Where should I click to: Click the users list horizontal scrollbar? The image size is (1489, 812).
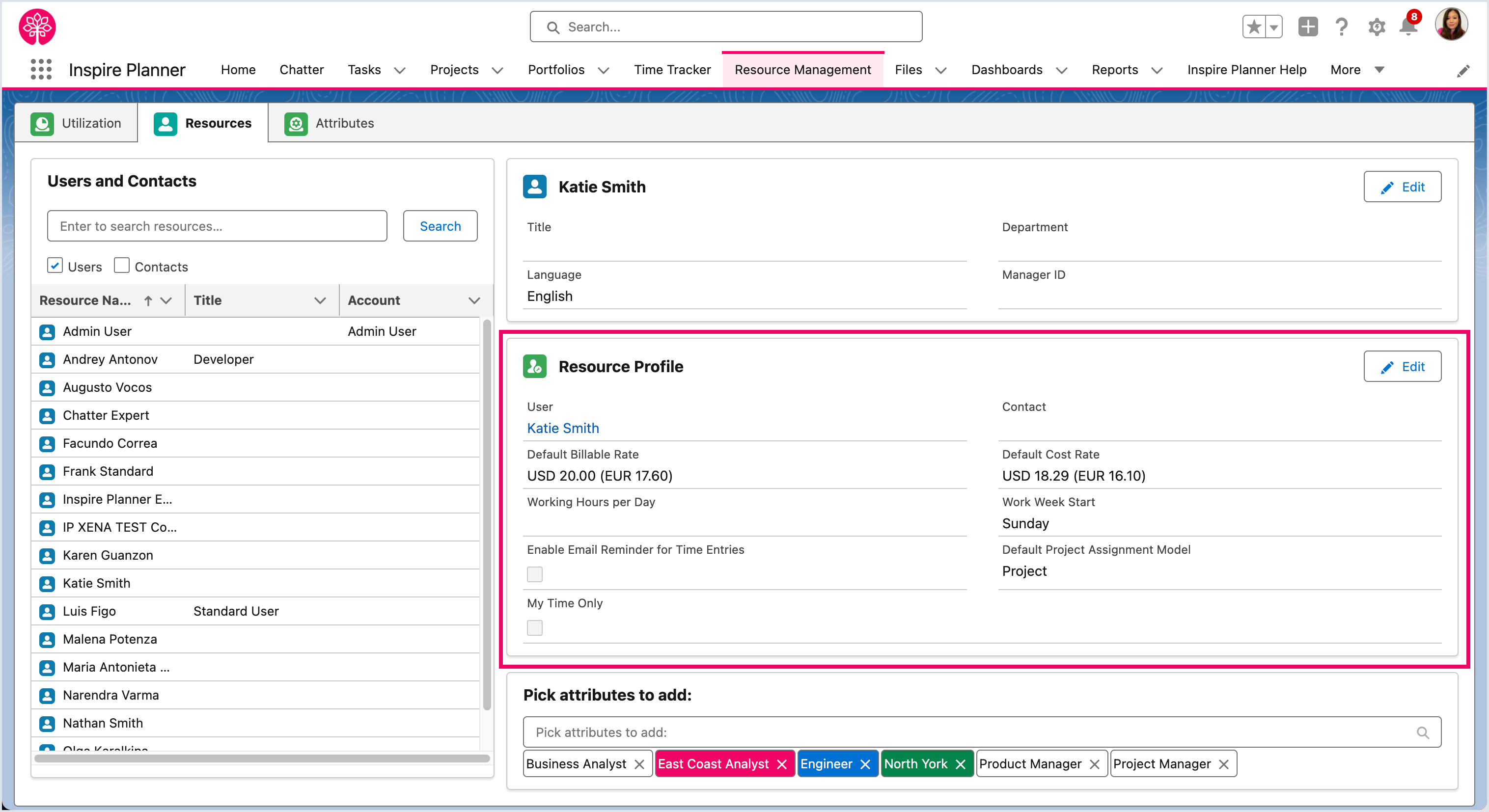(262, 758)
